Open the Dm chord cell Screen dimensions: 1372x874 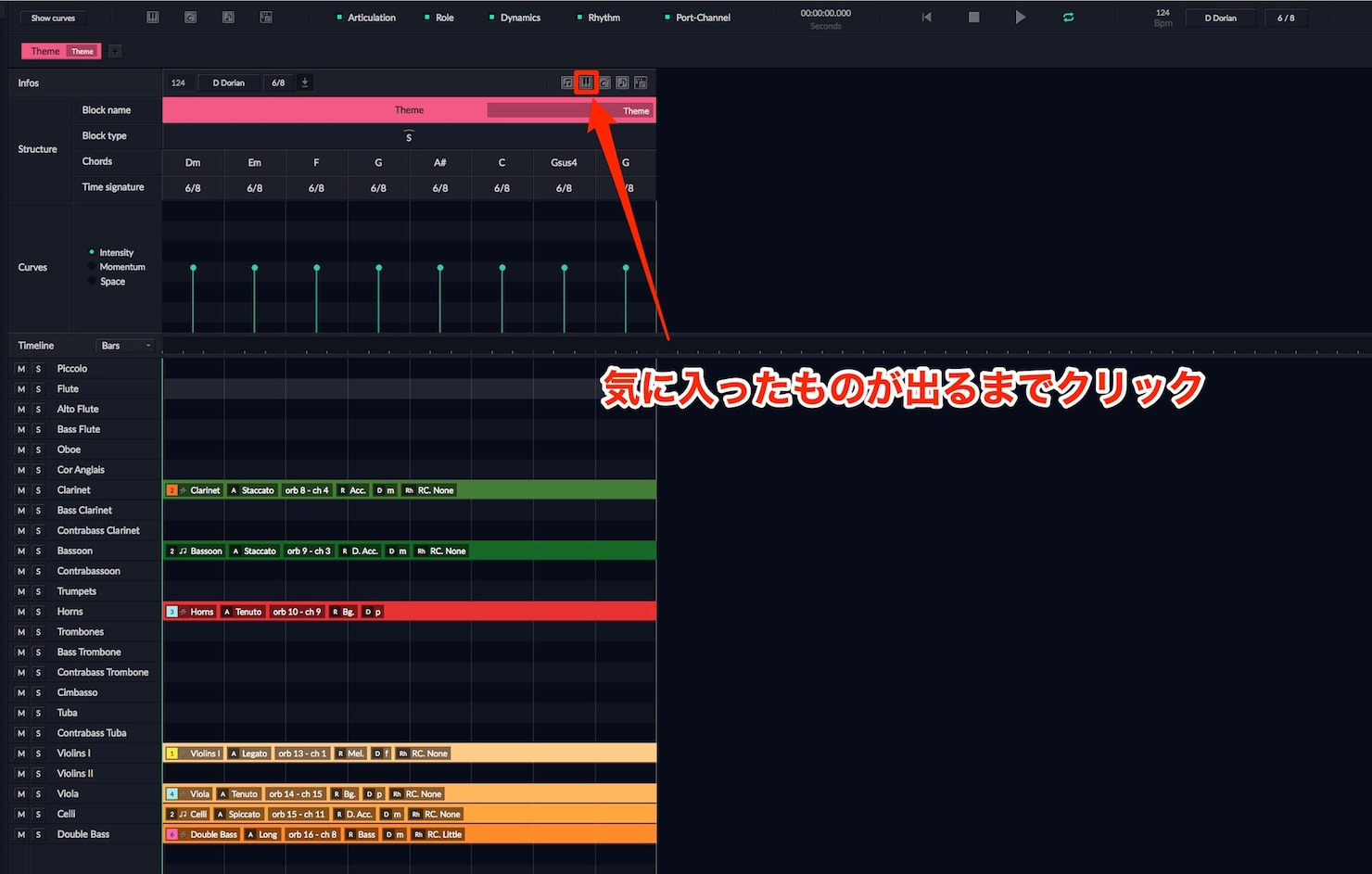(x=193, y=162)
